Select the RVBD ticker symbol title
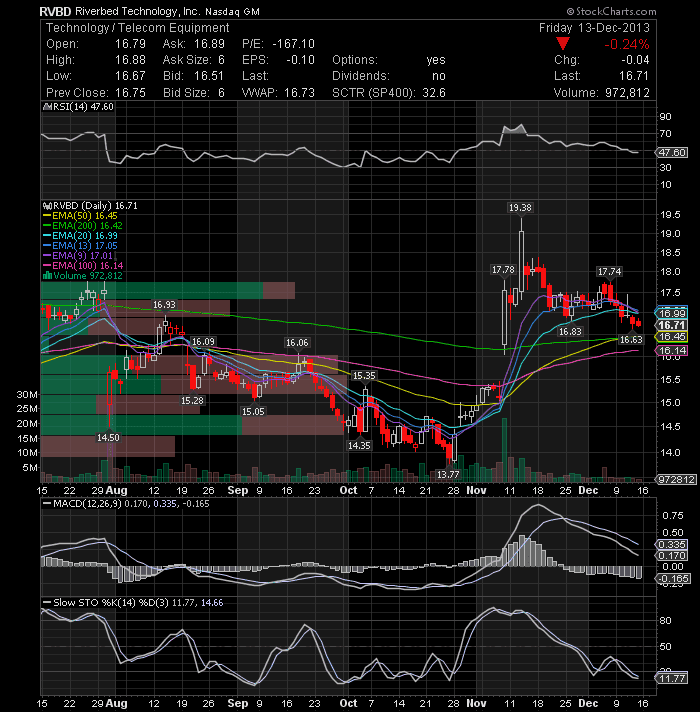 point(55,11)
